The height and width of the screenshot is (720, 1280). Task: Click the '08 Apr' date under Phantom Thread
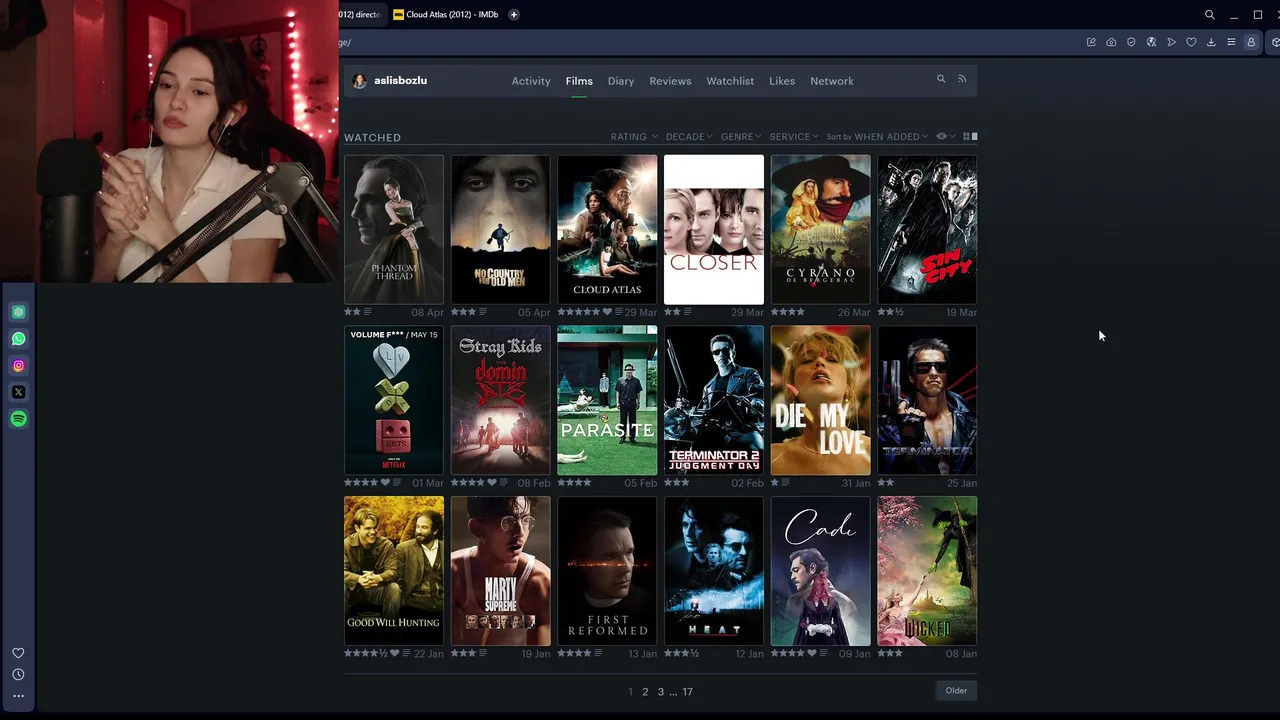pyautogui.click(x=427, y=313)
